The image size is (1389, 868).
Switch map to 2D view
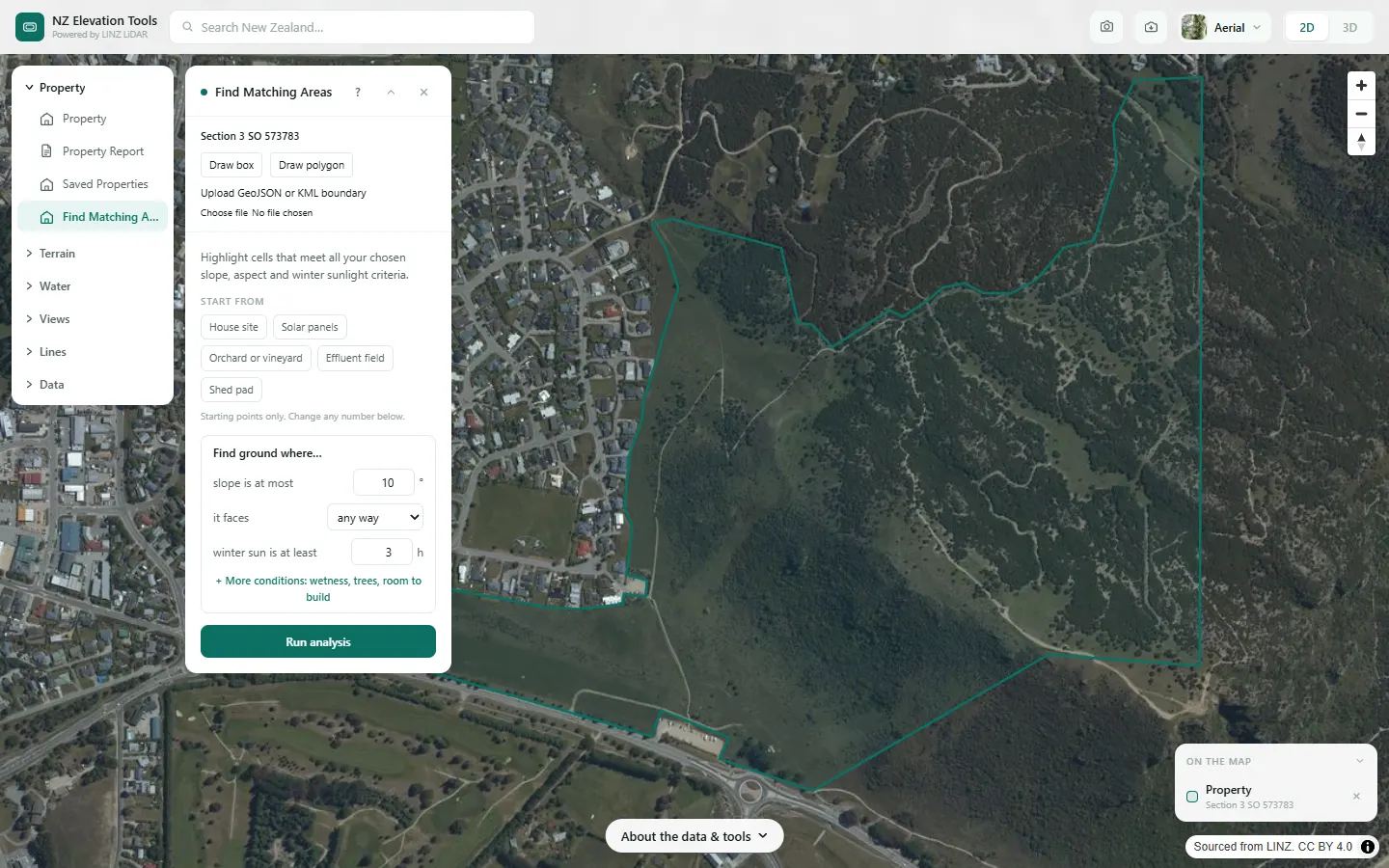(x=1307, y=27)
